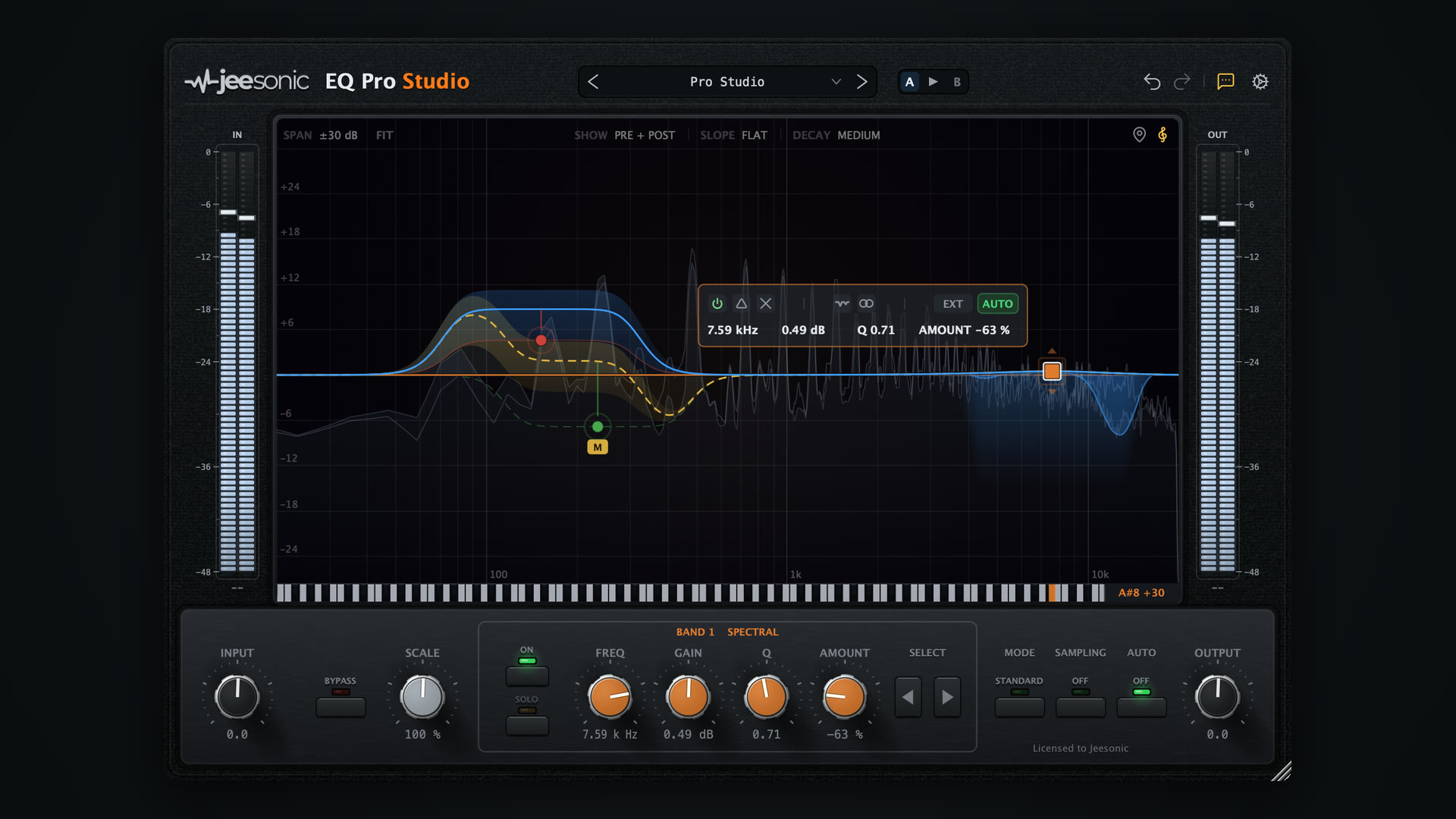Go to previous preset arrow
Screen dimensions: 1456x819
point(593,82)
